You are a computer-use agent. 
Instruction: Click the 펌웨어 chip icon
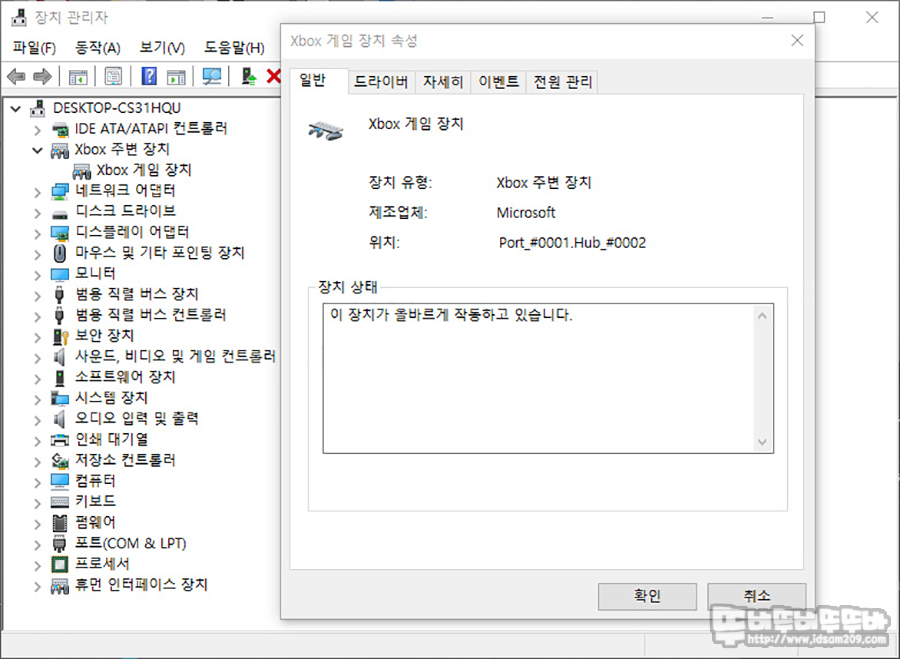tap(60, 523)
